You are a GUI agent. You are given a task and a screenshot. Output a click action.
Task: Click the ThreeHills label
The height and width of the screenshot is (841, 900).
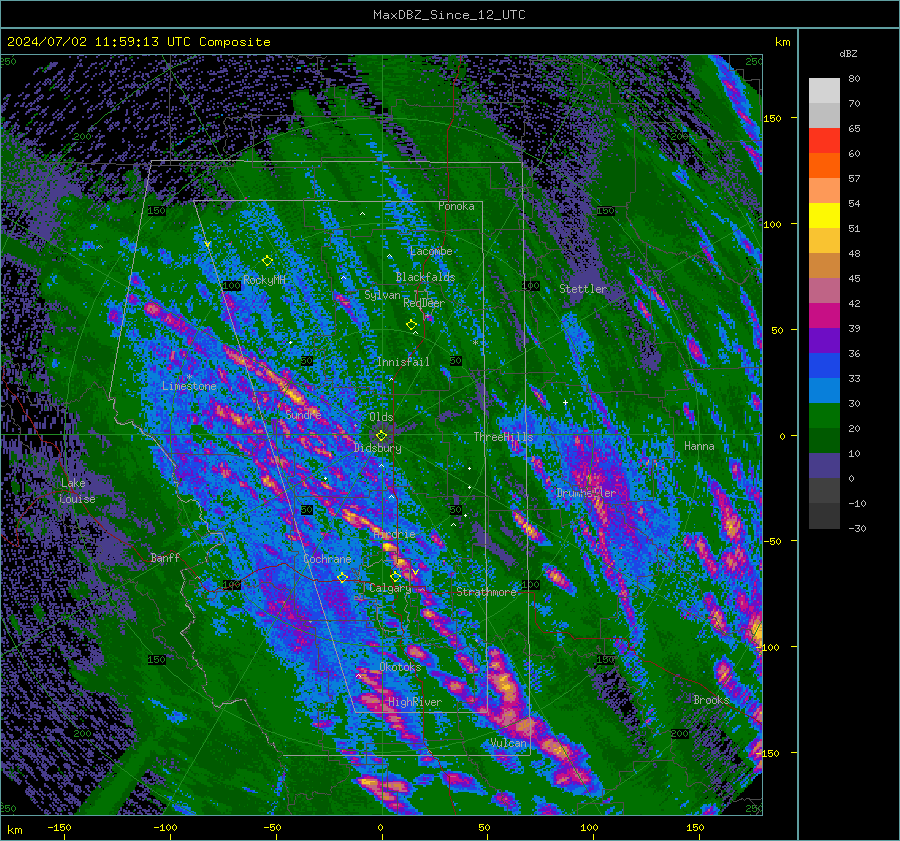503,437
